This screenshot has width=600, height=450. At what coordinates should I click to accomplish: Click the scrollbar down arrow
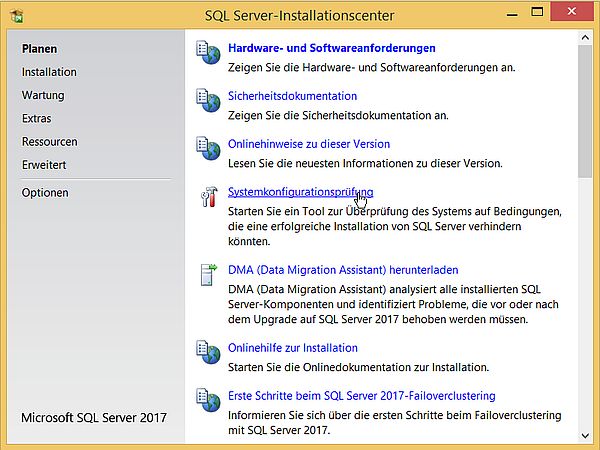tap(585, 435)
